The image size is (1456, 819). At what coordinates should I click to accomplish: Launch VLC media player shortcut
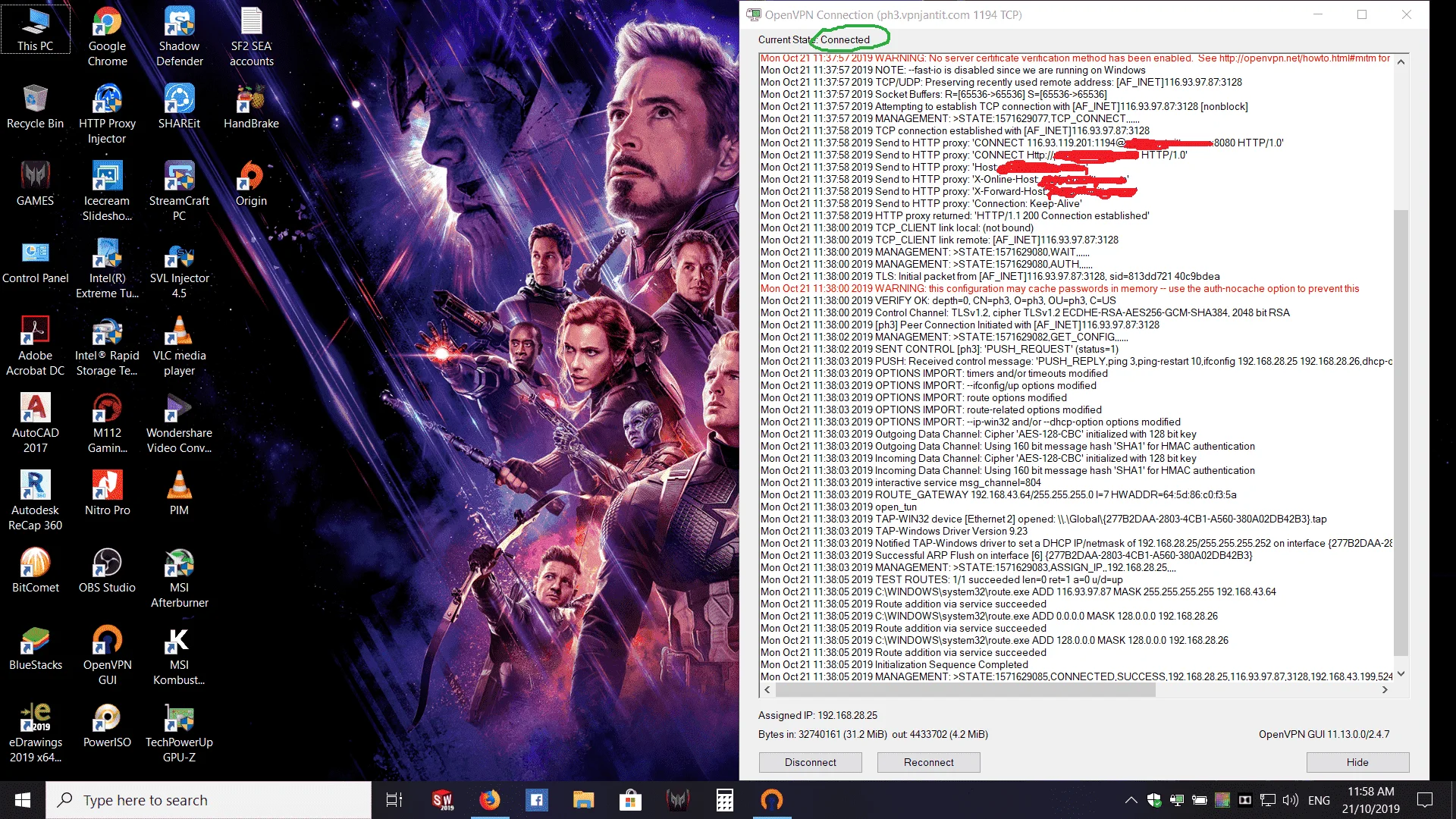pos(180,346)
